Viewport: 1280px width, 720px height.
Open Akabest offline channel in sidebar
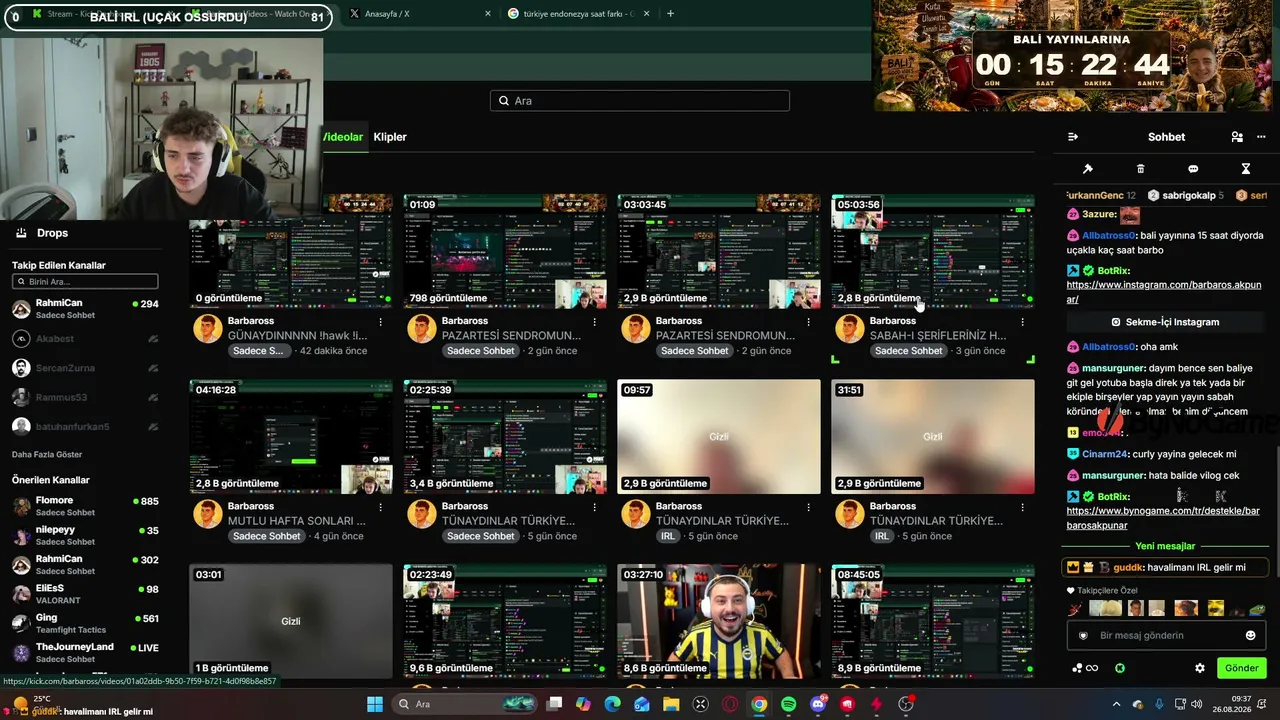pos(85,339)
